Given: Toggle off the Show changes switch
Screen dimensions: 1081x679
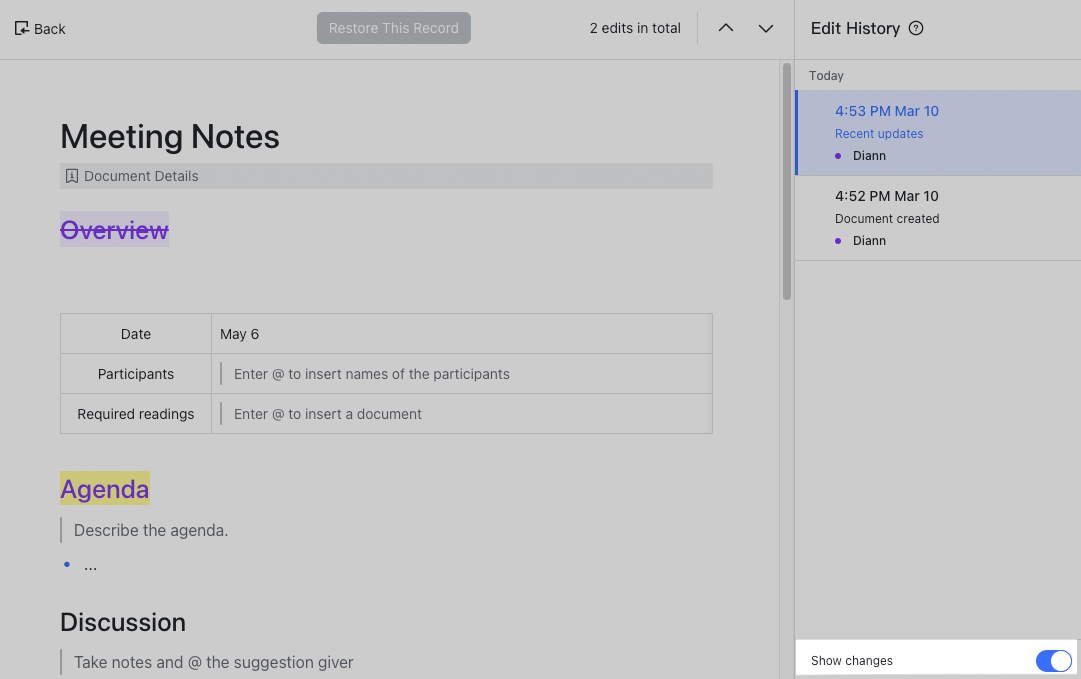Looking at the screenshot, I should click(x=1053, y=660).
